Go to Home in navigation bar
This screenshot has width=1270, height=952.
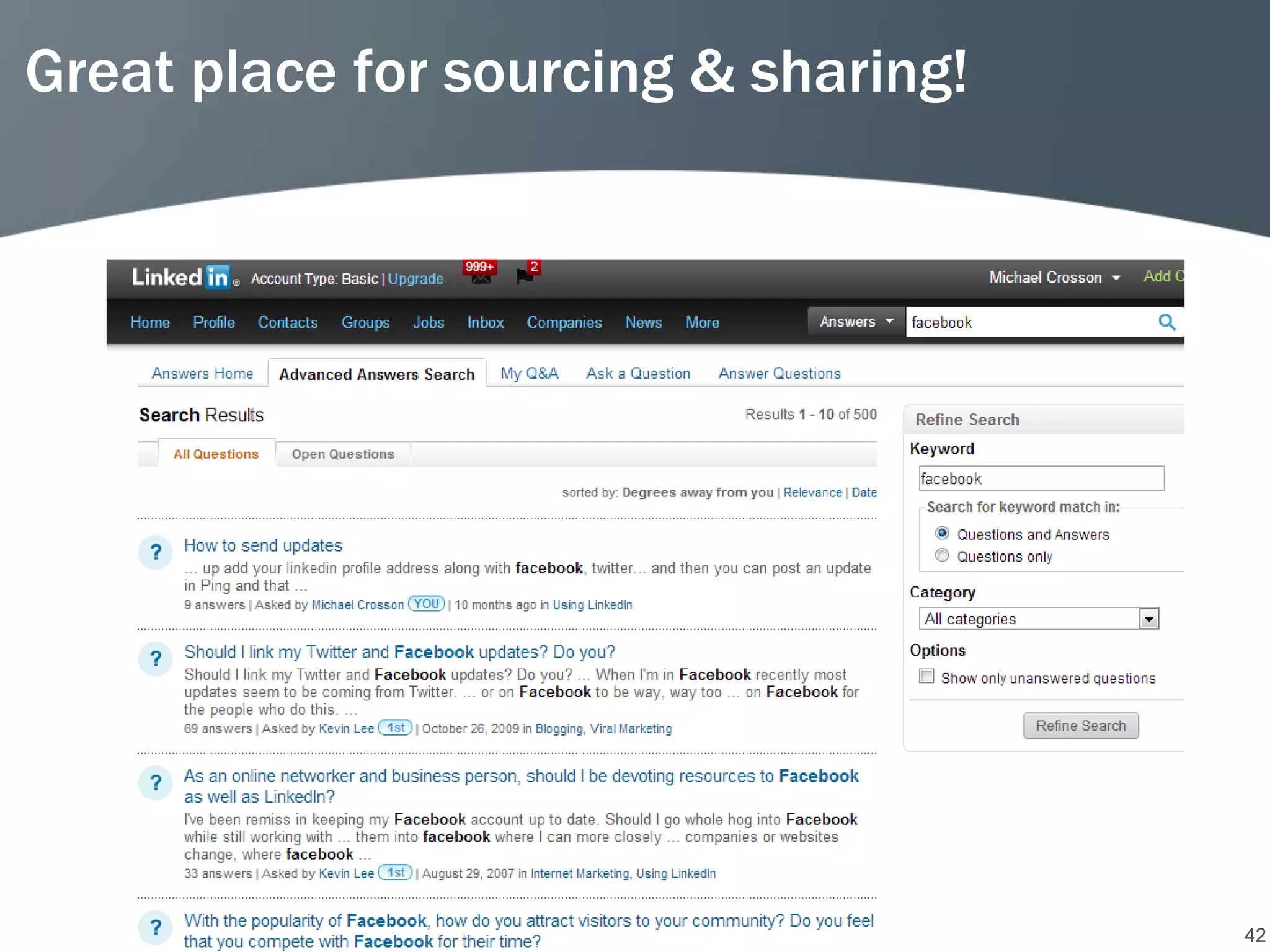[150, 322]
